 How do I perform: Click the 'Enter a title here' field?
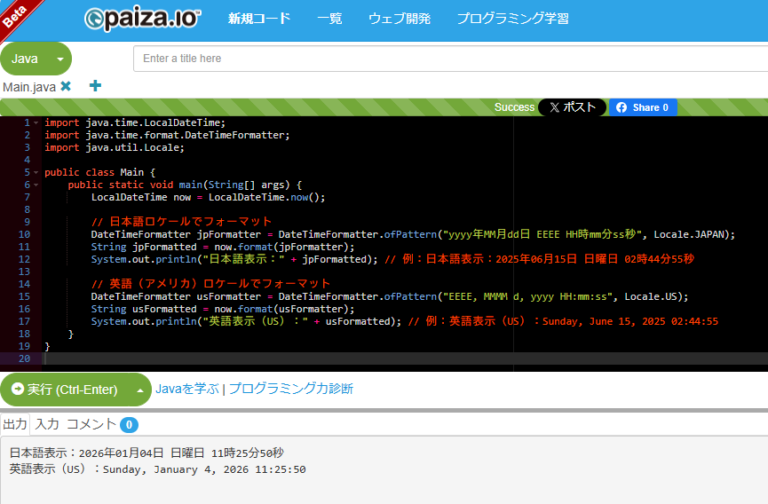[450, 59]
